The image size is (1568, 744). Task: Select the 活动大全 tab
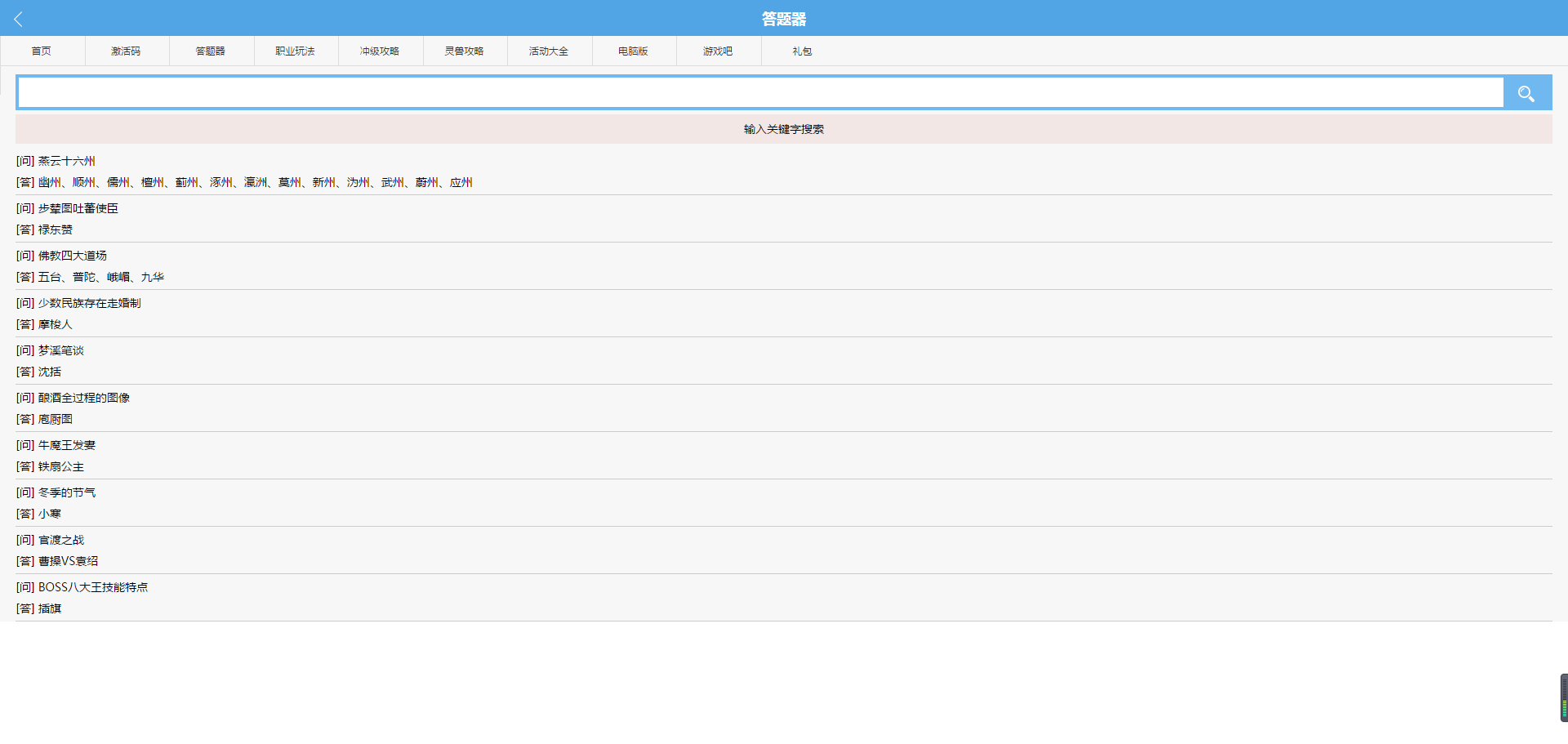(x=549, y=51)
